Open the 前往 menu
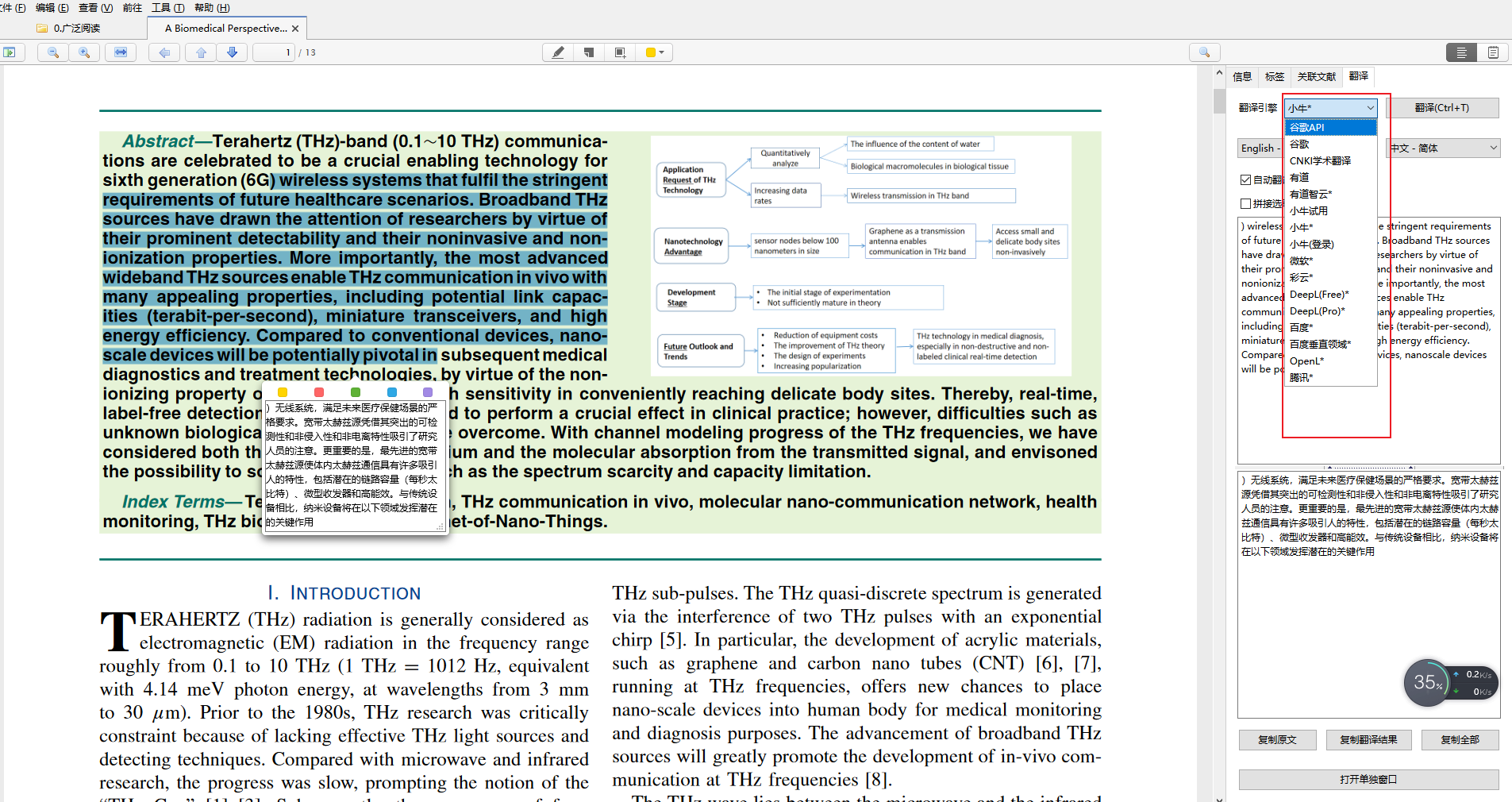 pyautogui.click(x=132, y=8)
